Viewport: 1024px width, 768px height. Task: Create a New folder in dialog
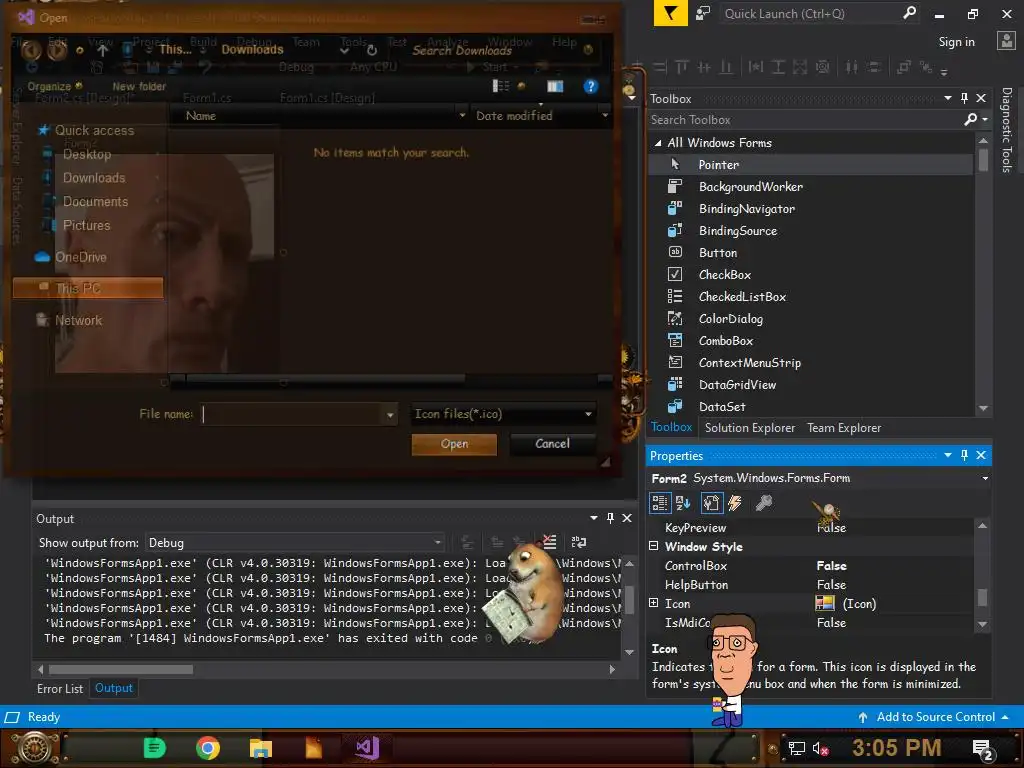(x=139, y=86)
